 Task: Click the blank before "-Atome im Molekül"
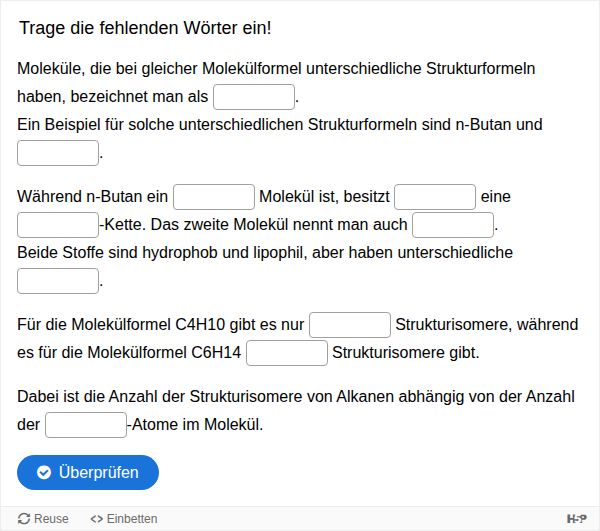(86, 425)
